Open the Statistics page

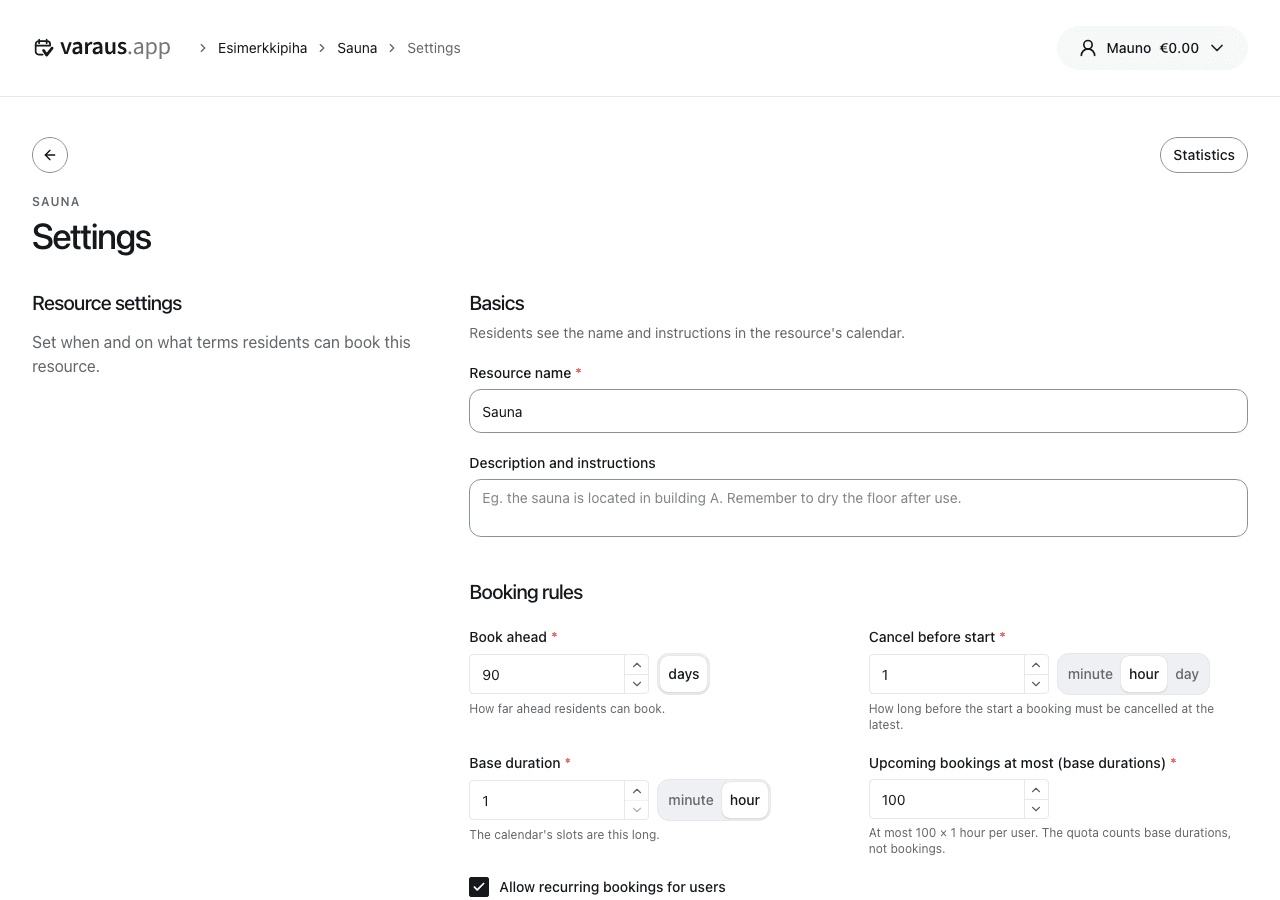point(1204,155)
